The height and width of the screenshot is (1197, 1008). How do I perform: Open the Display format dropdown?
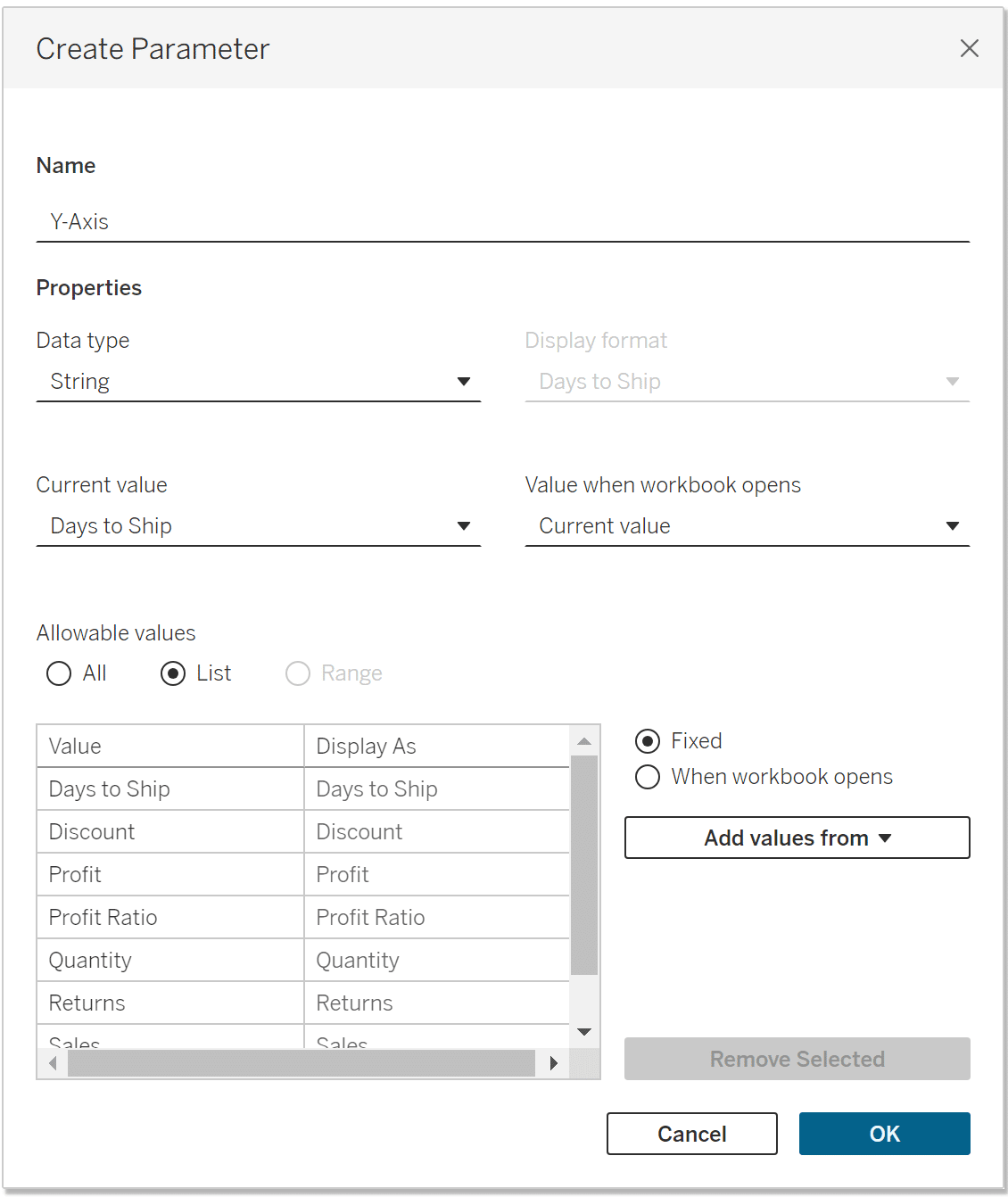click(748, 382)
